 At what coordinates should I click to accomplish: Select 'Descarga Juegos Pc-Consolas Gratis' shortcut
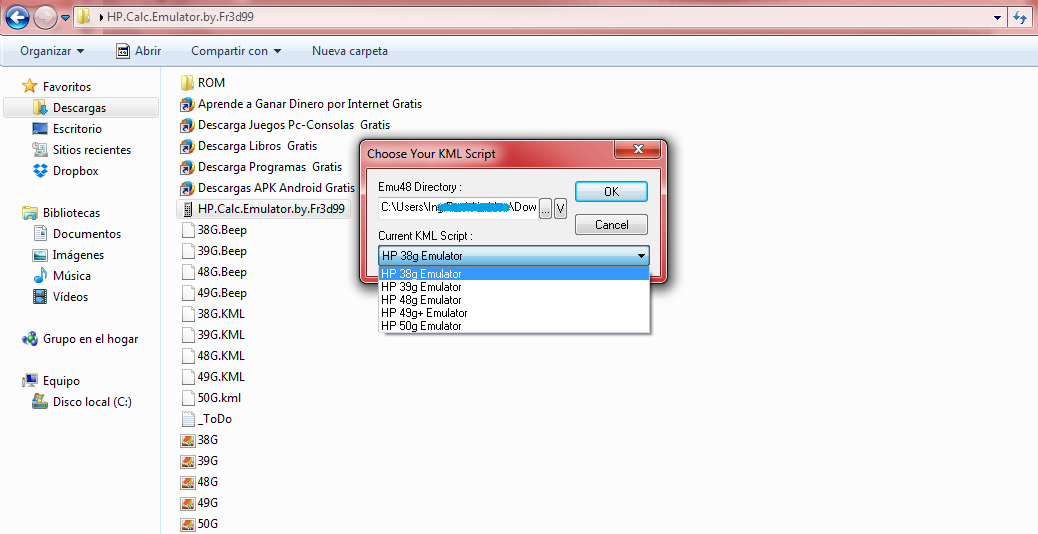click(294, 125)
